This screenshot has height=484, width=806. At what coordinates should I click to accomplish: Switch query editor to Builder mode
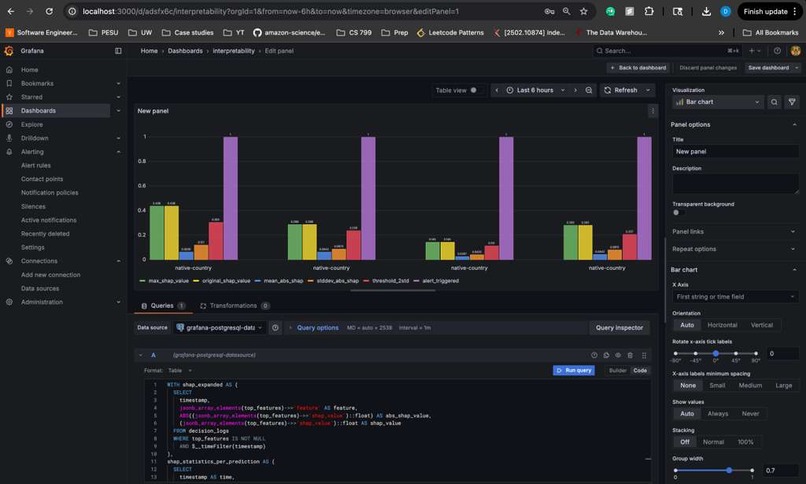tap(618, 370)
